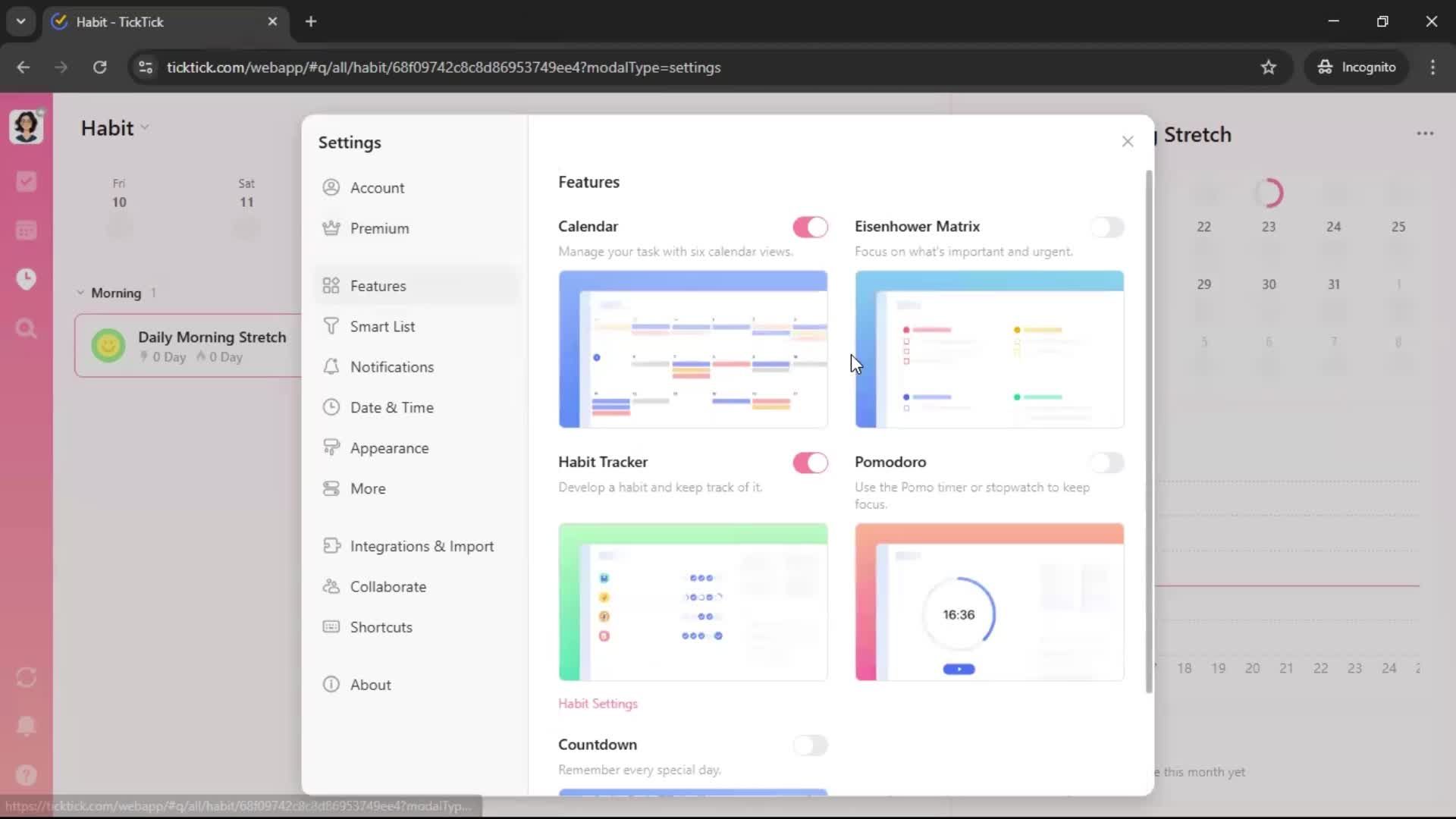The width and height of the screenshot is (1456, 819).
Task: Close the Settings dialog with X
Action: point(1128,142)
